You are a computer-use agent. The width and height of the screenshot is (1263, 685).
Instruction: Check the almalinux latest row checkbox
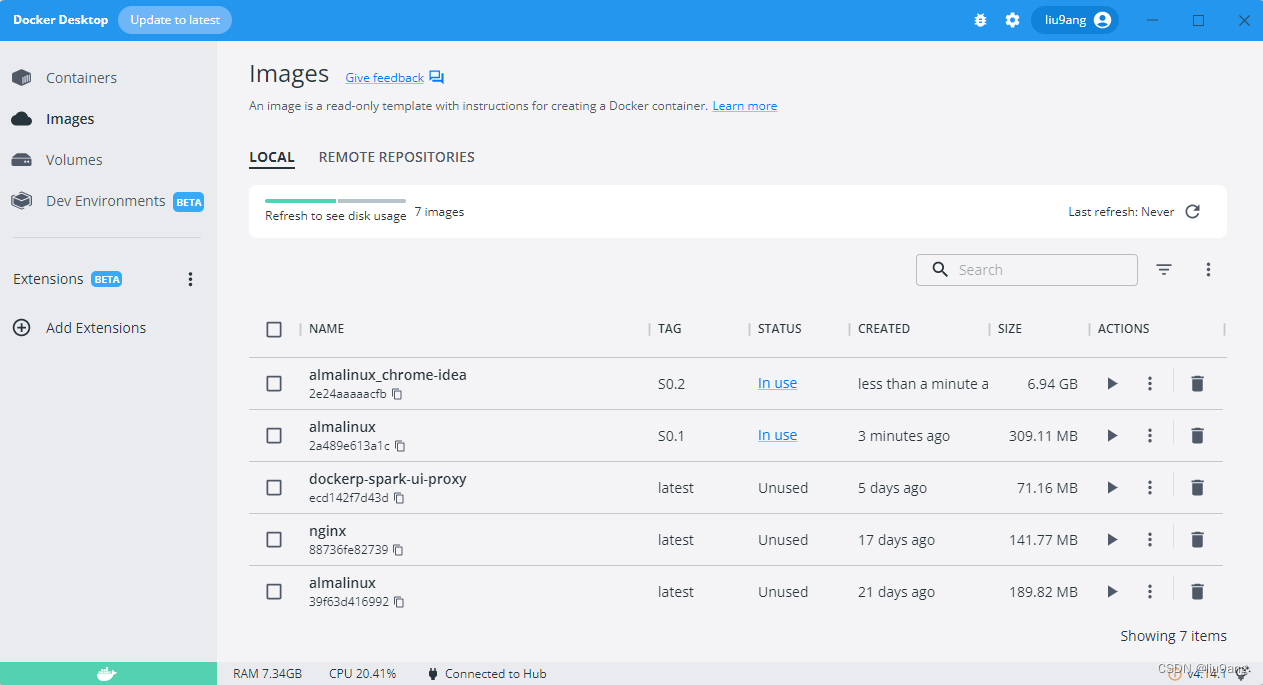(274, 591)
